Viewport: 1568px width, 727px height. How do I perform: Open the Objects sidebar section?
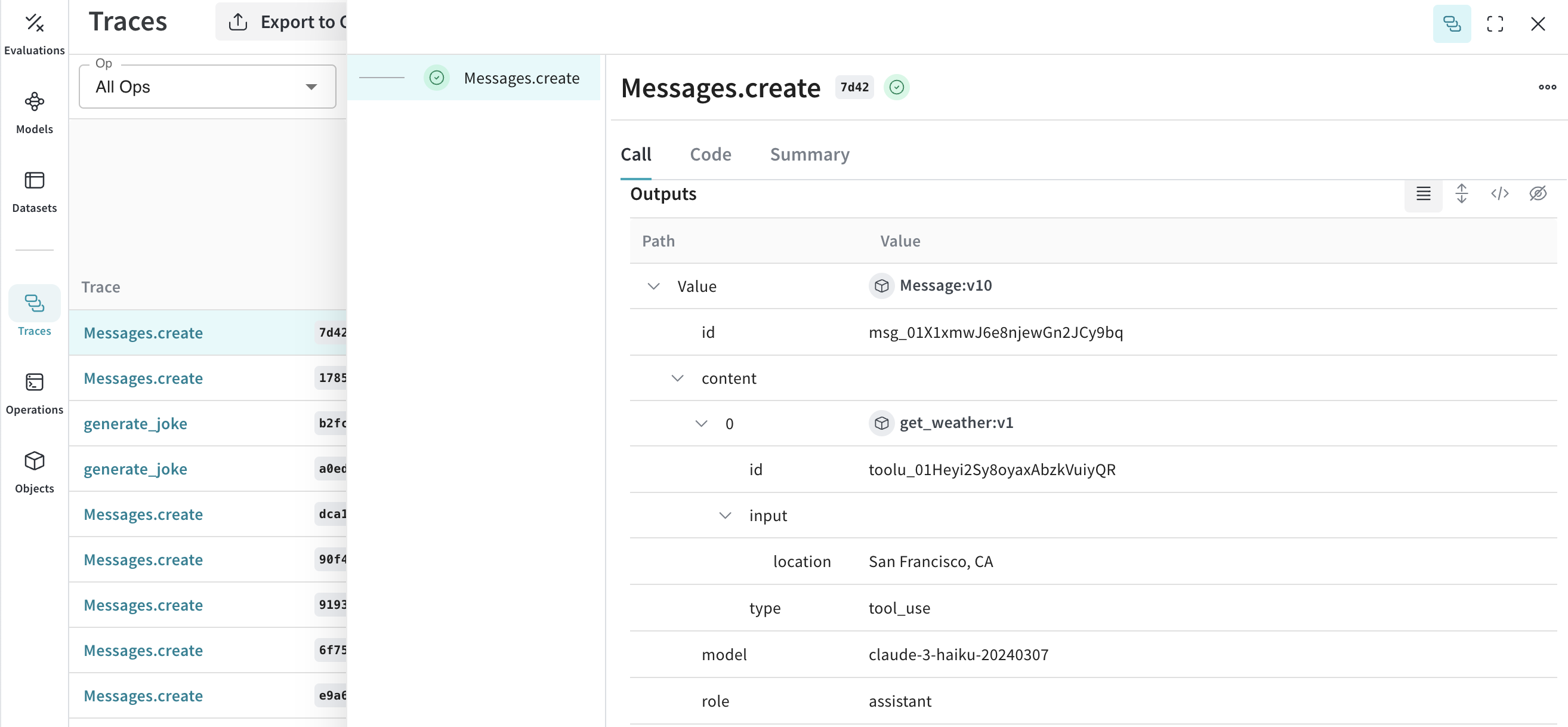34,472
